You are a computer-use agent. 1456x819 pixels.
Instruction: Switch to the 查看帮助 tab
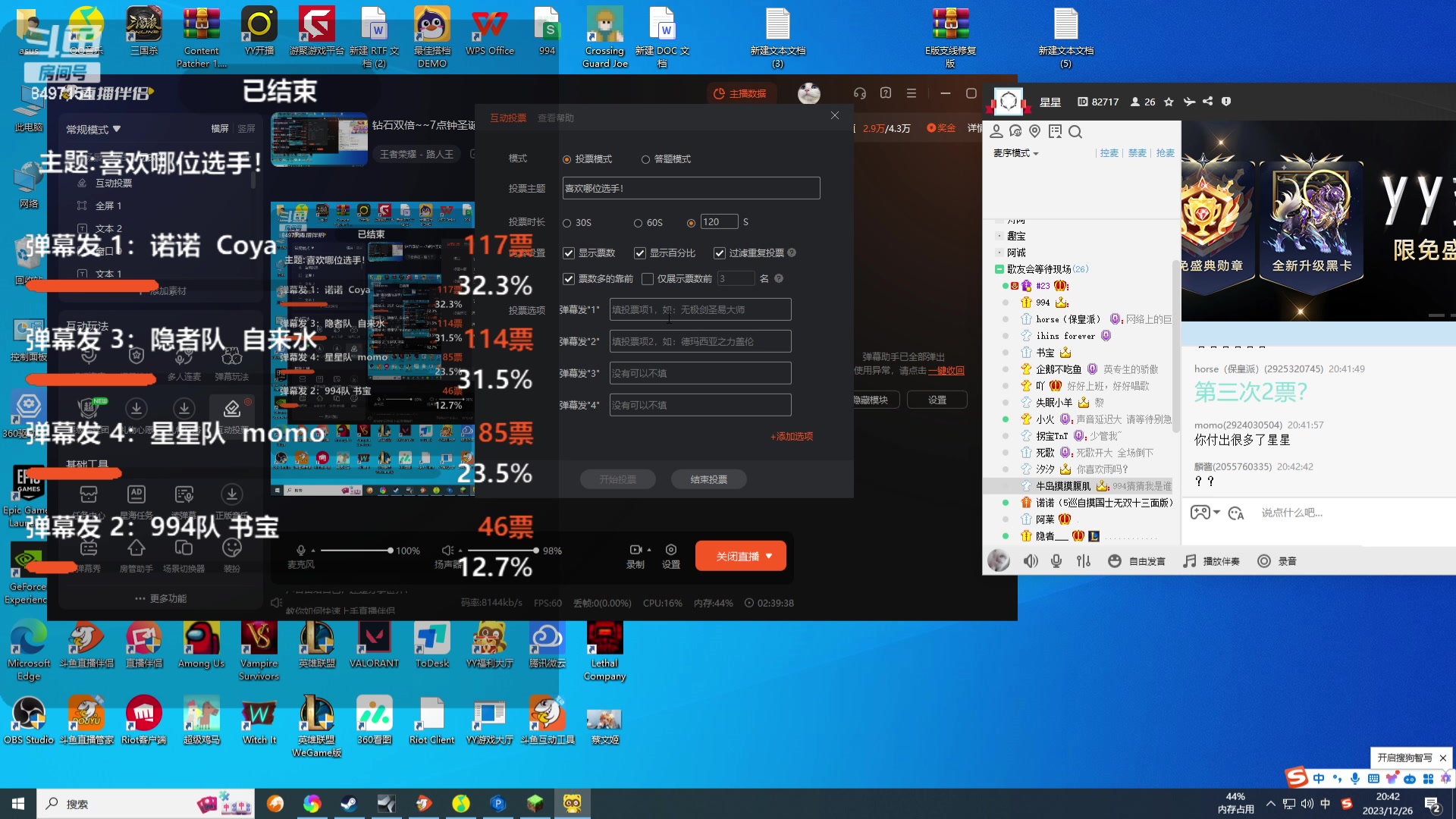tap(555, 118)
